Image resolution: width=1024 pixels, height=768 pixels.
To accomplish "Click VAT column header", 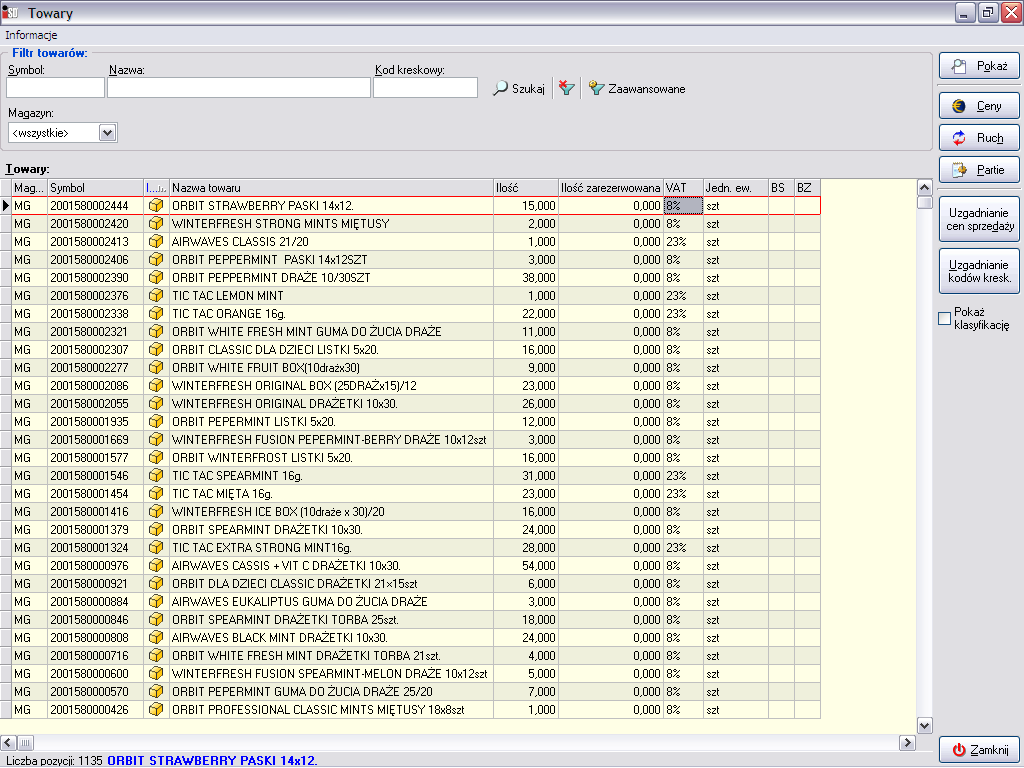I will [x=684, y=188].
